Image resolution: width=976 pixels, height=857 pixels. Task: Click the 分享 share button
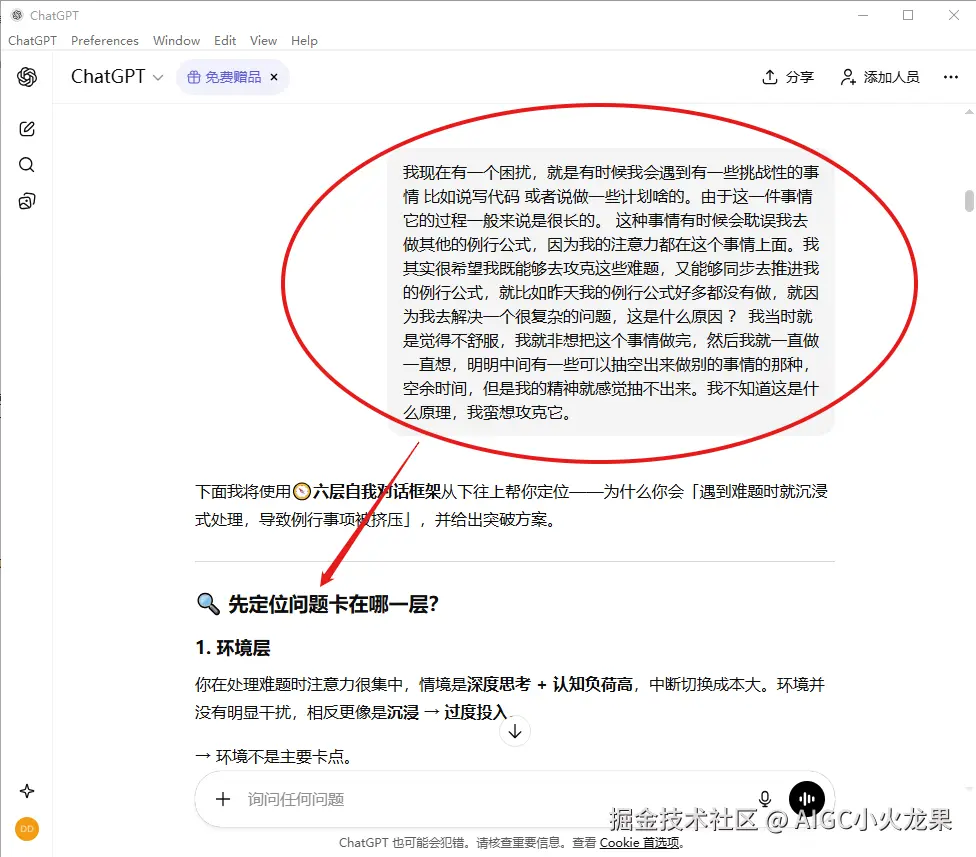pyautogui.click(x=787, y=76)
